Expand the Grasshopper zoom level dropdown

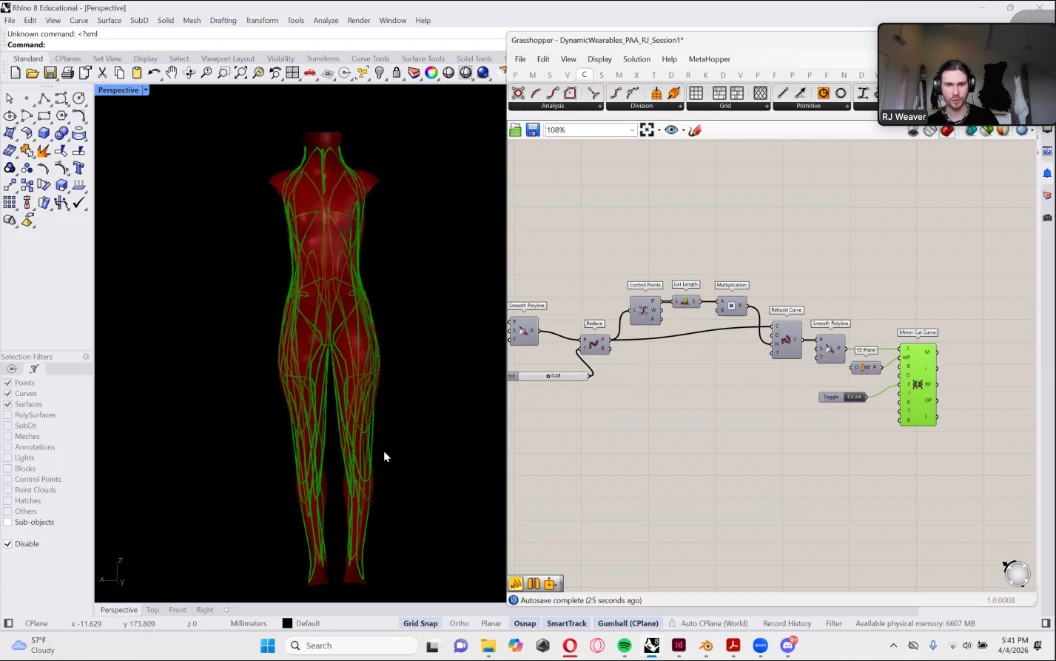(x=631, y=130)
